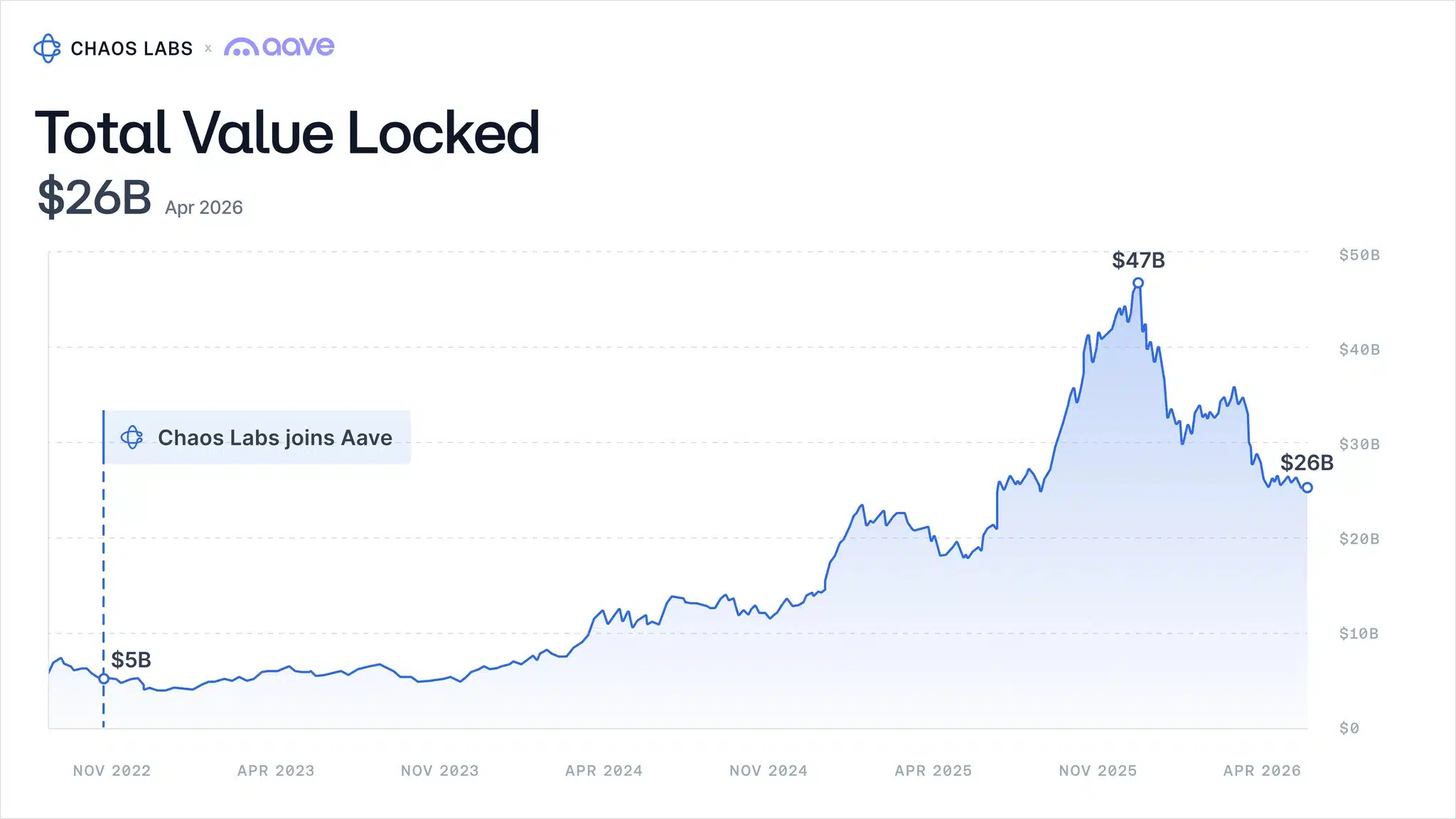Click the $50B y-axis label
Screen dimensions: 1456x819
1359,255
